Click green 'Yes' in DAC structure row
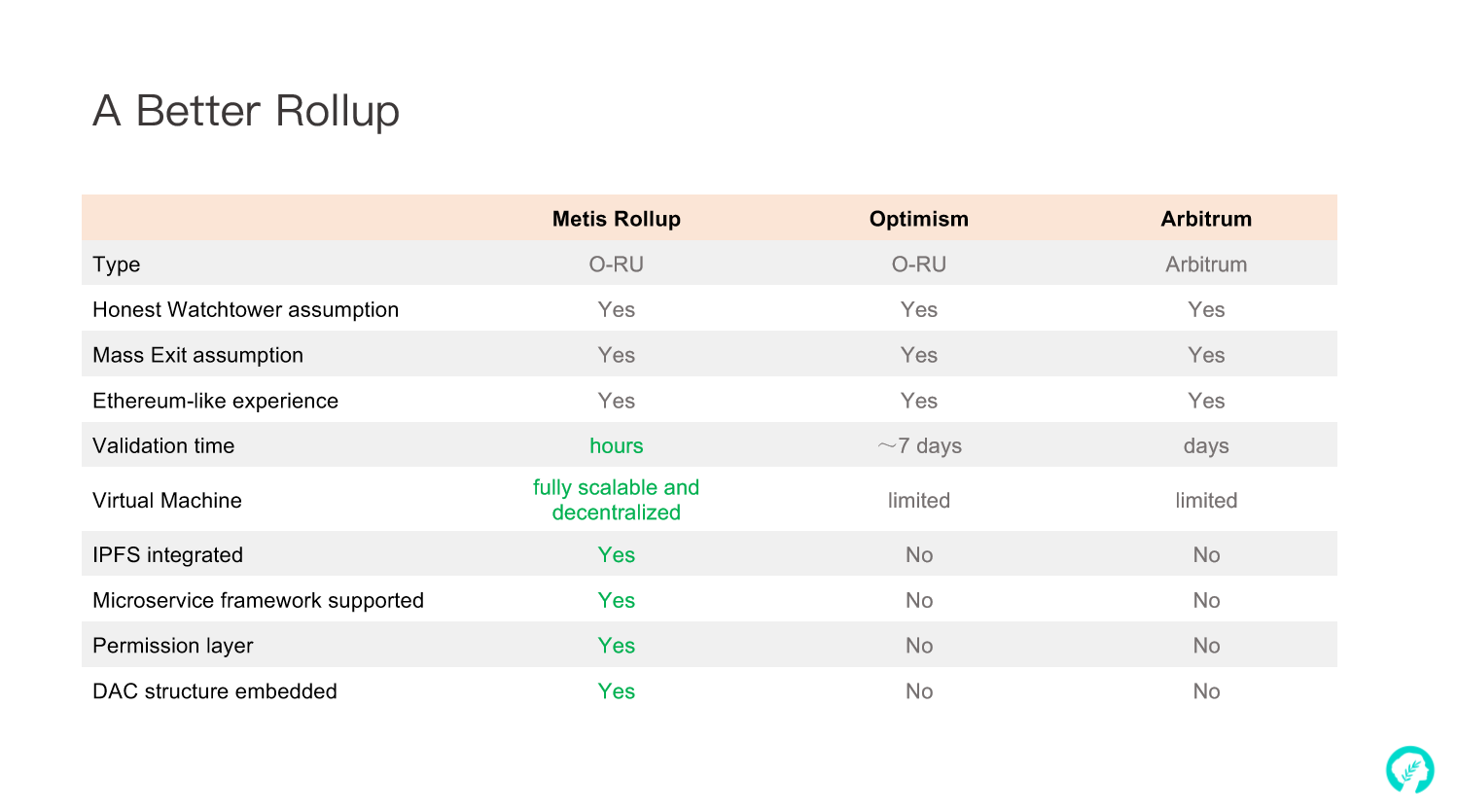The image size is (1458, 812). pos(617,691)
